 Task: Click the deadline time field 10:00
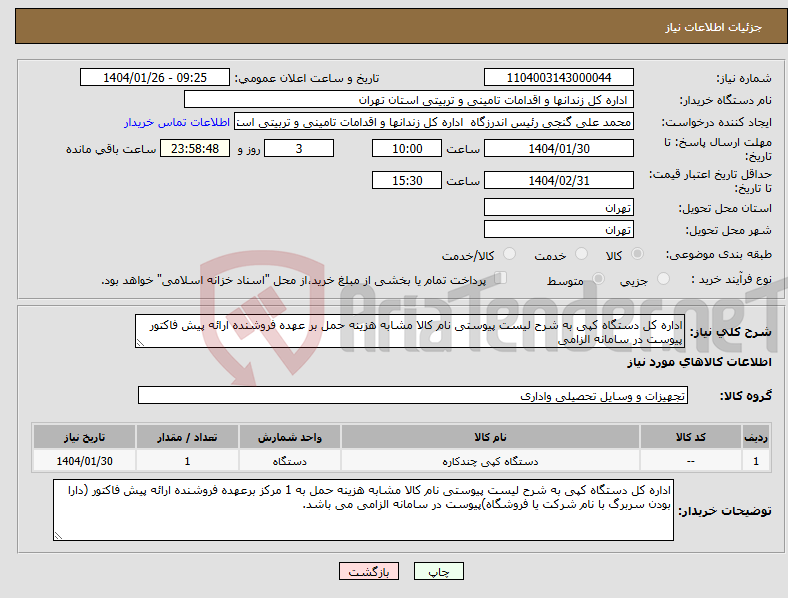[x=407, y=148]
